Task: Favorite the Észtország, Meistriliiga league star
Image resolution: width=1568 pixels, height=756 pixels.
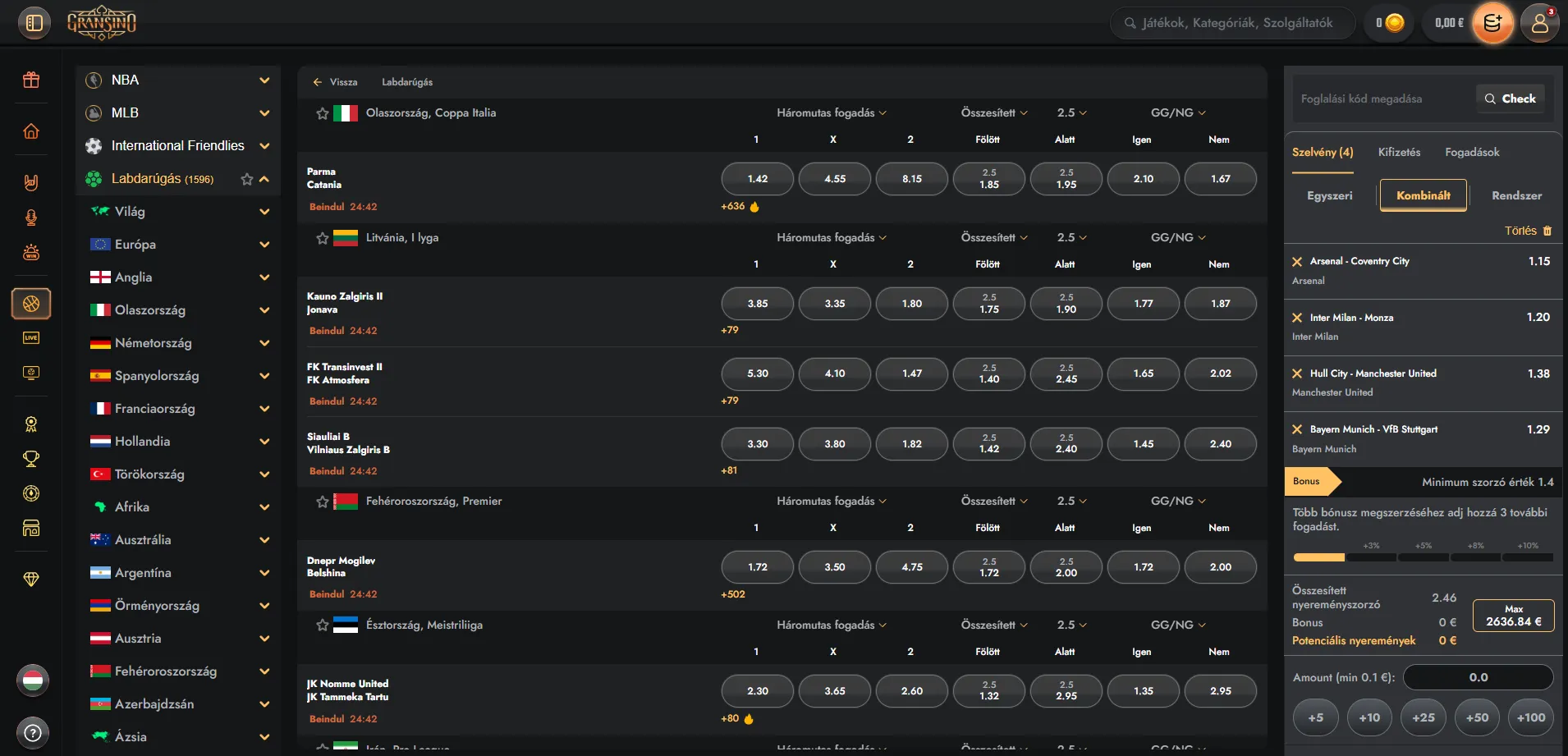Action: pyautogui.click(x=323, y=625)
